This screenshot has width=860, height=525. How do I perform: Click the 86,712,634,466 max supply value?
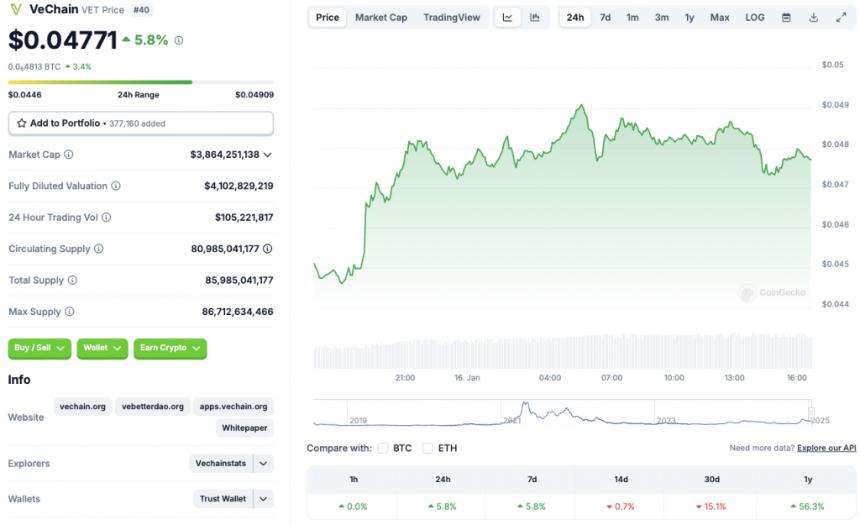237,312
